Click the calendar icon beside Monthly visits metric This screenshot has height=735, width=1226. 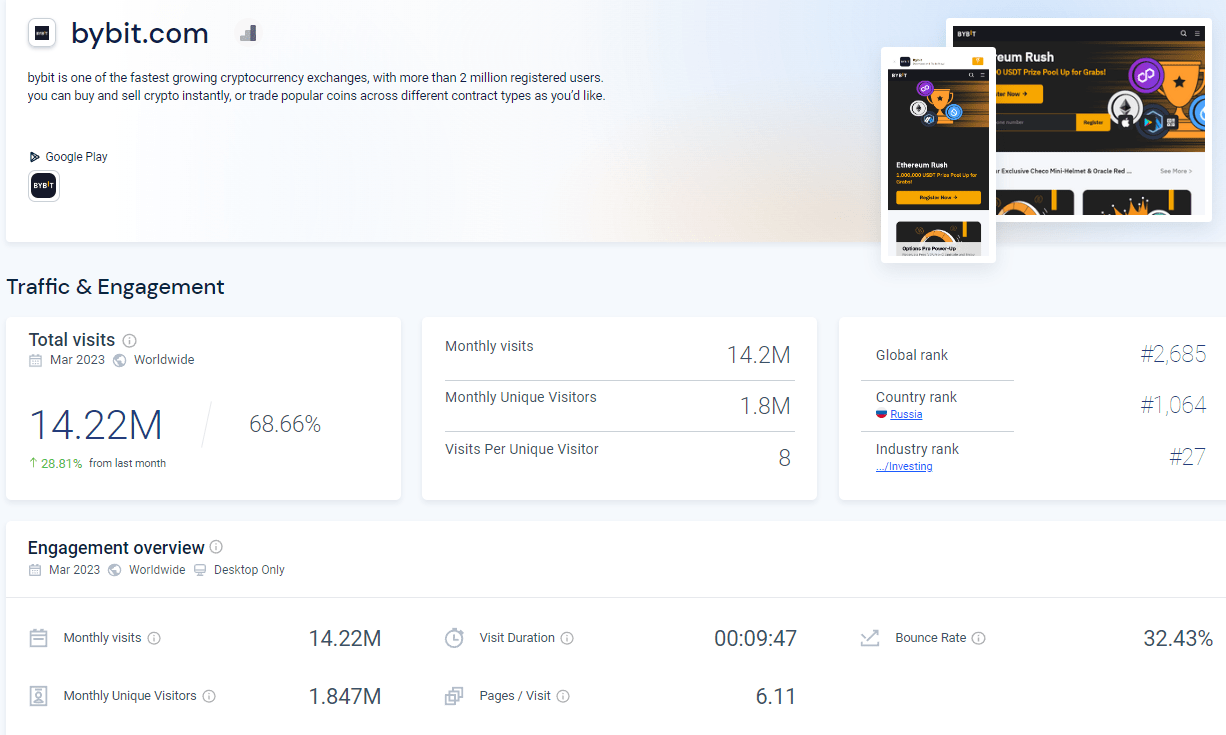(38, 637)
